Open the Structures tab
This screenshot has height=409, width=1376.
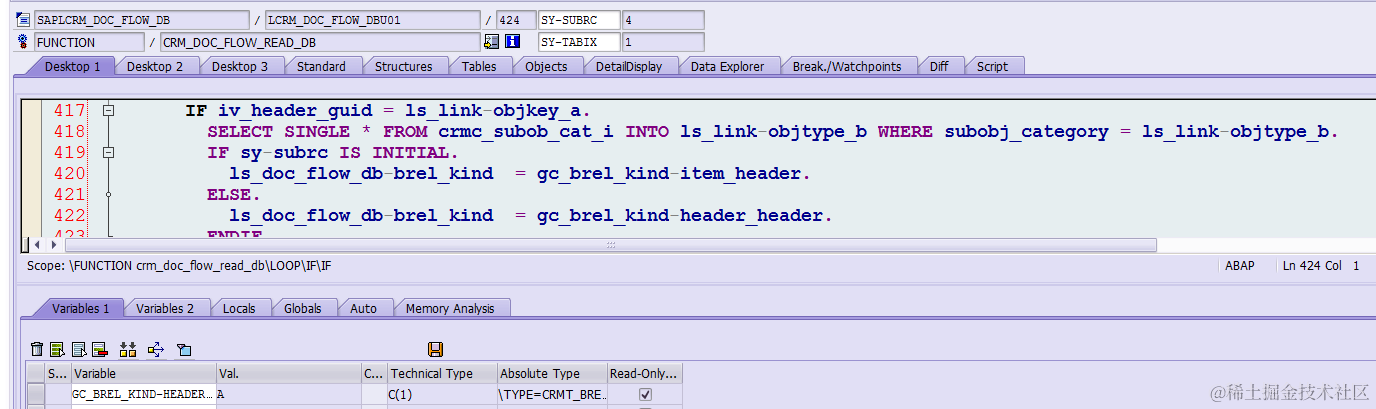coord(403,66)
